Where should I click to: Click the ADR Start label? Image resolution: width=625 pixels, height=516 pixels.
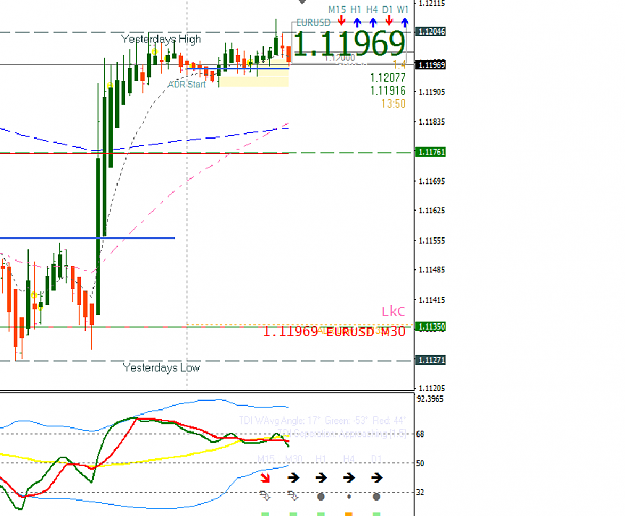coord(187,84)
